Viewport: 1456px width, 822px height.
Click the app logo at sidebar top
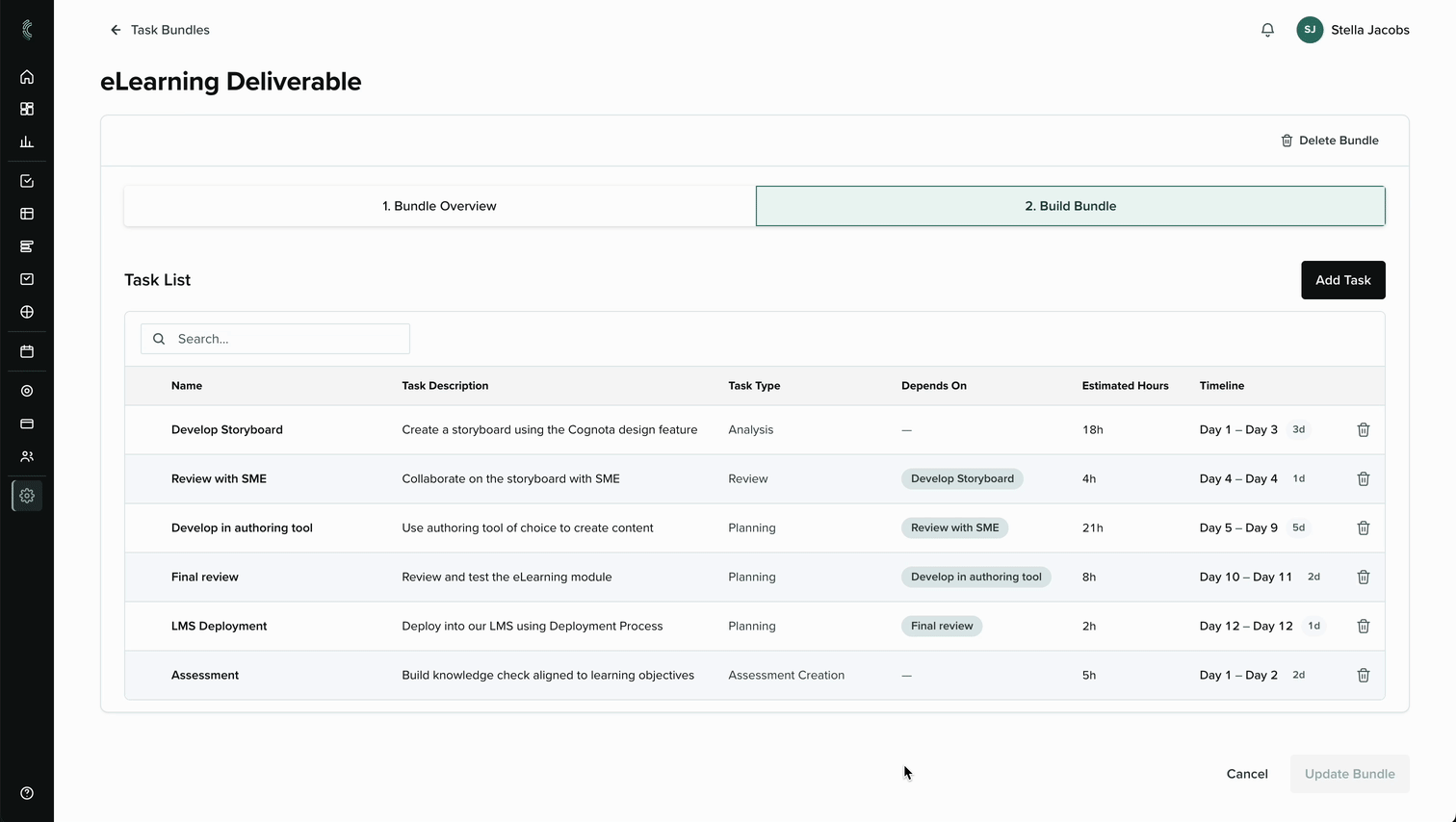point(27,30)
